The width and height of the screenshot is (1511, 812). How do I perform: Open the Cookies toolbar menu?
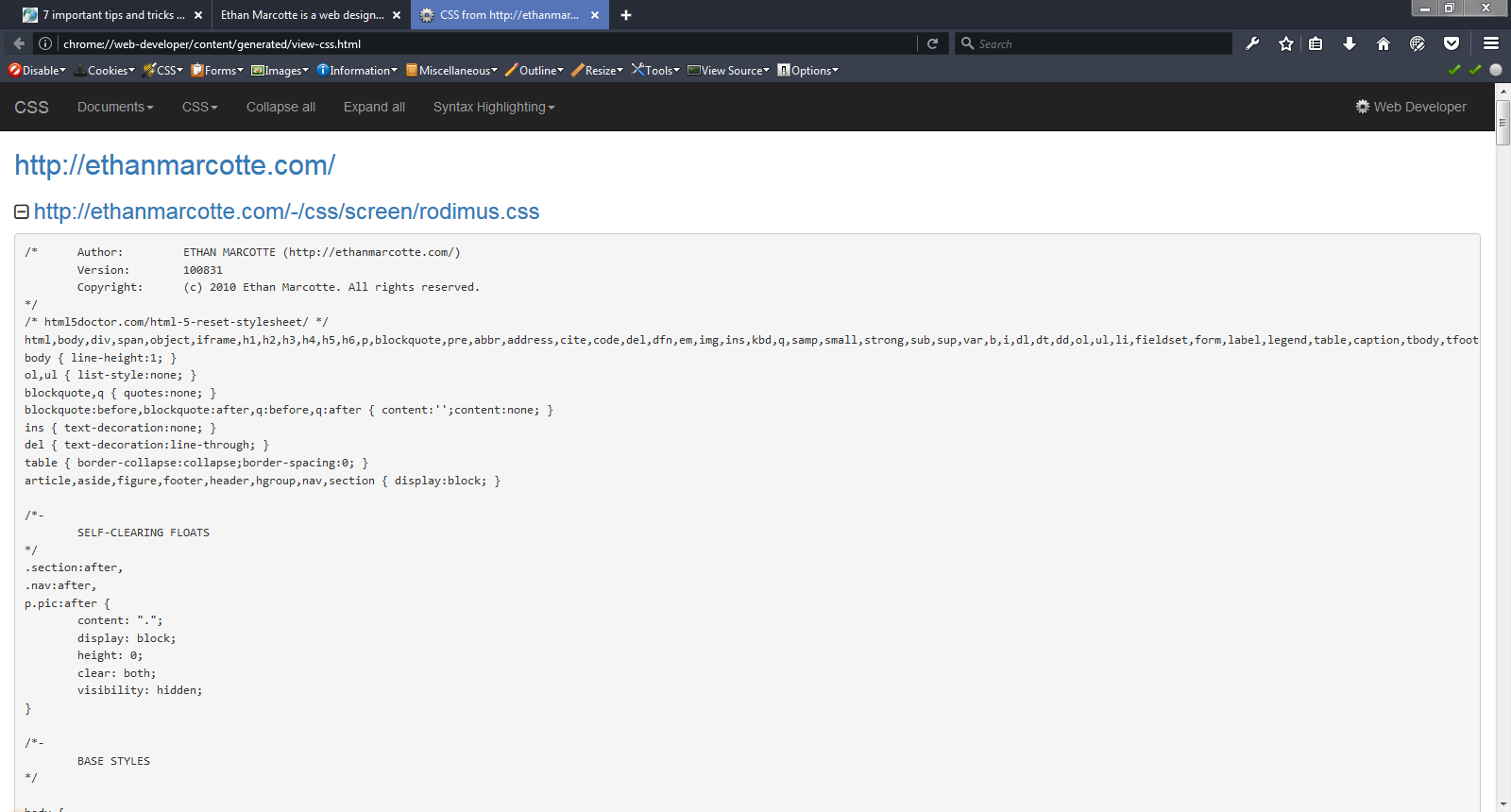tap(105, 71)
